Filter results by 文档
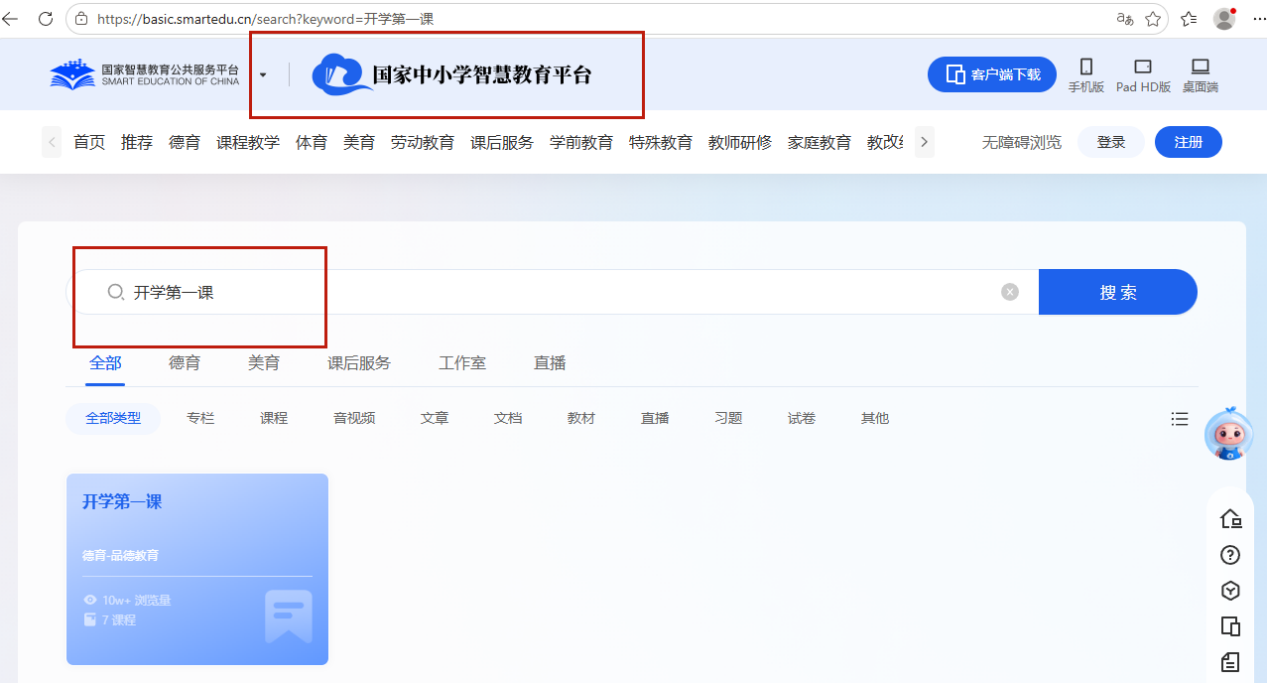This screenshot has height=683, width=1267. [x=508, y=418]
